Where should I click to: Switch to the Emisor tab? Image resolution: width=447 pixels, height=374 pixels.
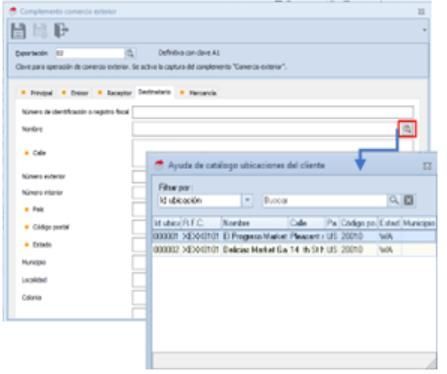click(75, 93)
